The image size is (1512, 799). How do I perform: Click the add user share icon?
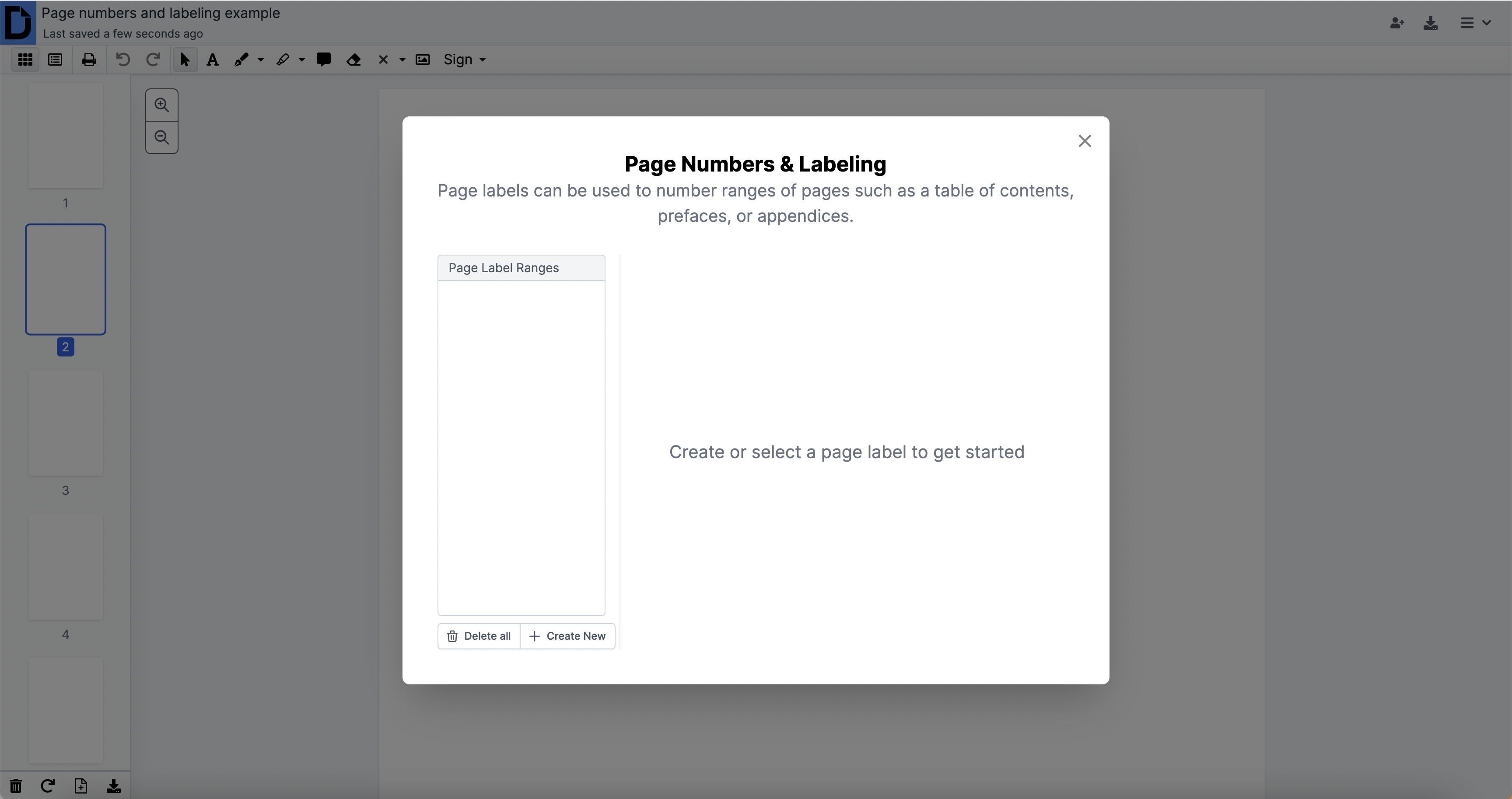(1397, 23)
